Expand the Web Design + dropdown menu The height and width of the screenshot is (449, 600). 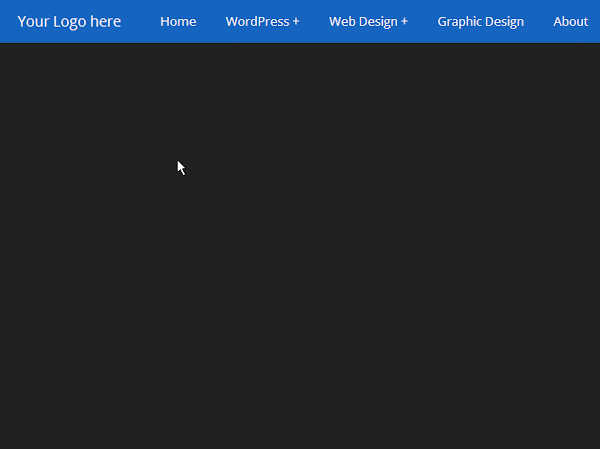368,22
